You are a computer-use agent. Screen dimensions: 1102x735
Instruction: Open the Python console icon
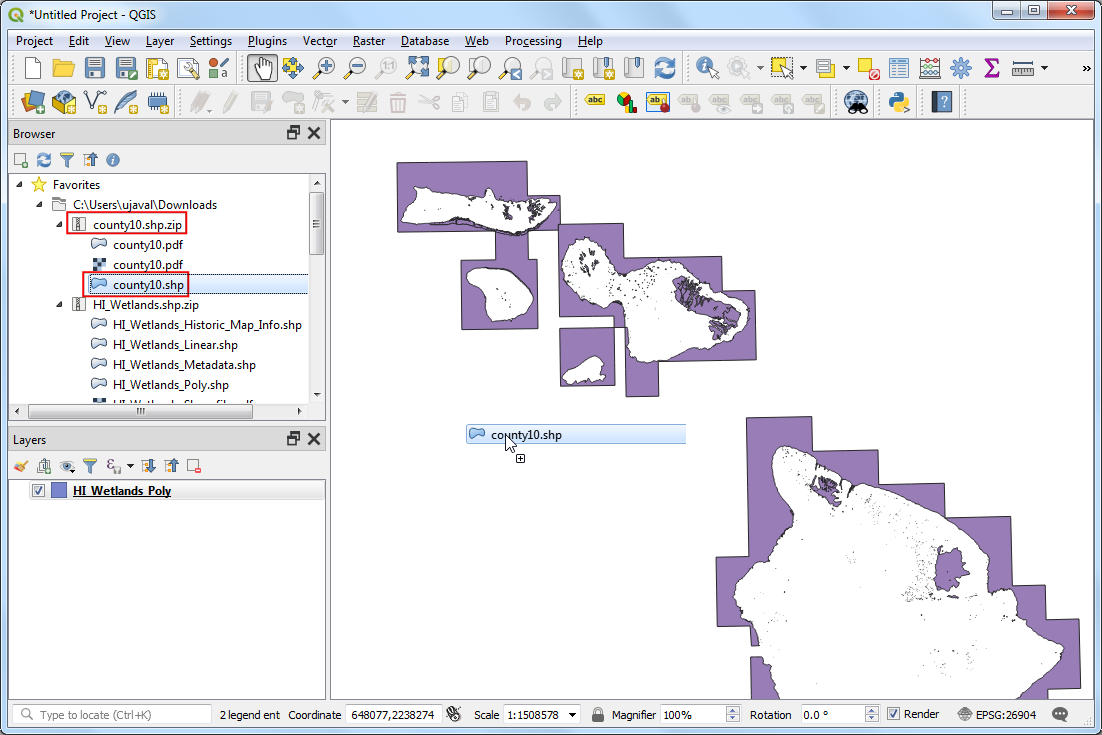tap(897, 101)
